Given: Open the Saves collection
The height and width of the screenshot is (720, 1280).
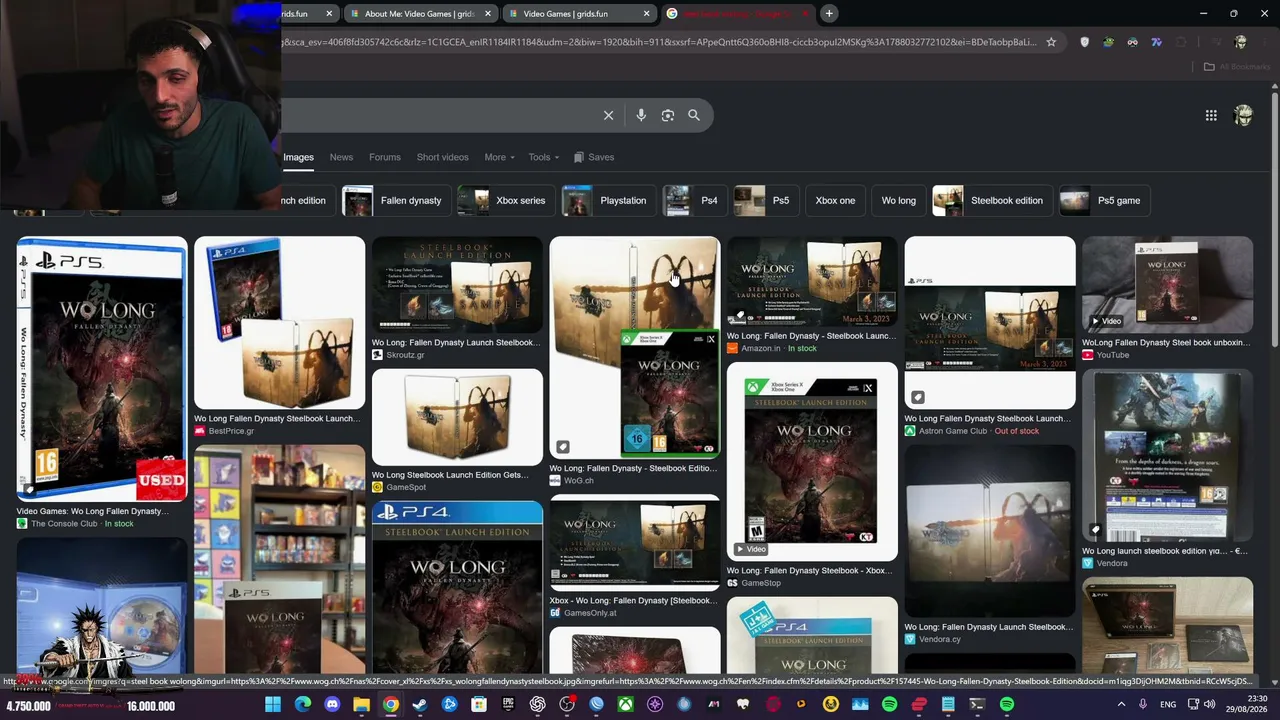Looking at the screenshot, I should pyautogui.click(x=594, y=157).
